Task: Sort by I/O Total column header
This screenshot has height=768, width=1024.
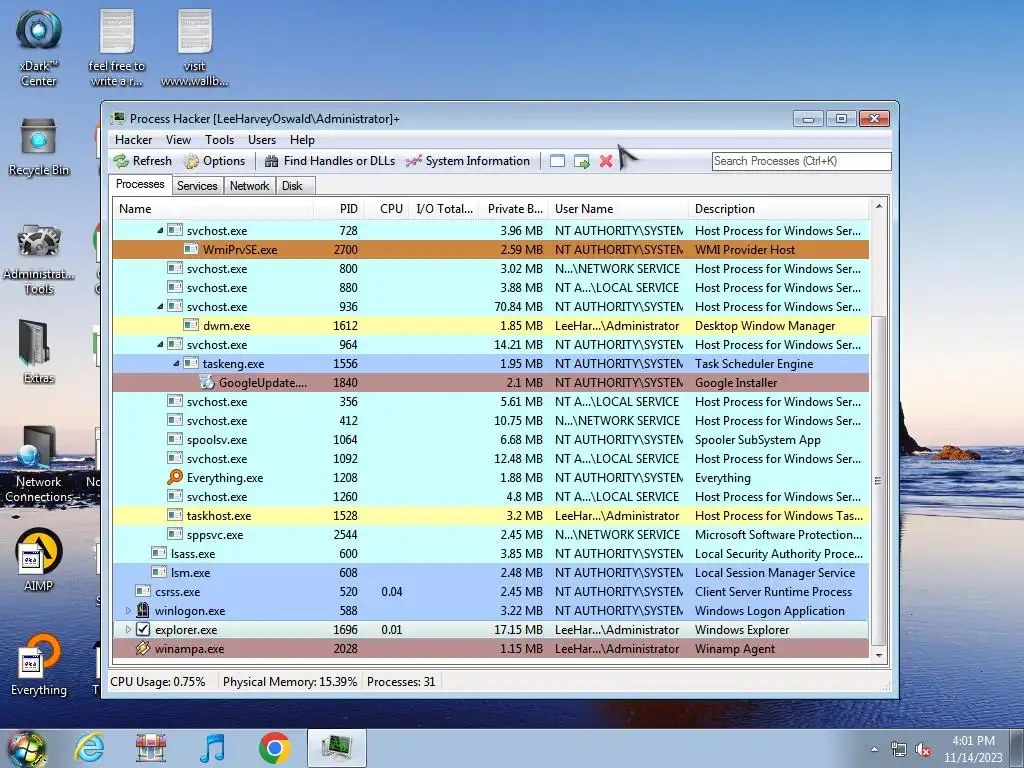Action: [x=443, y=209]
